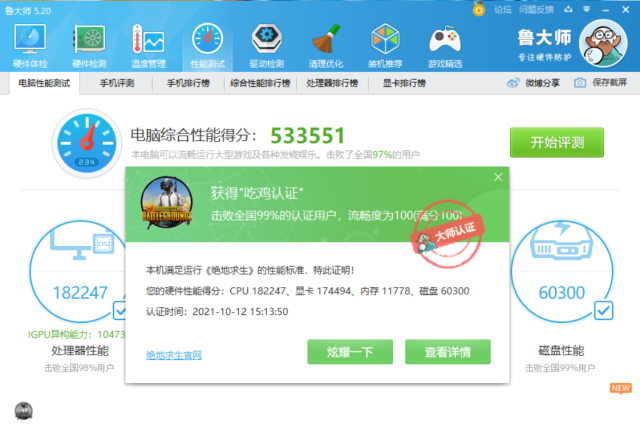Click processor monitor icon above 182247
Viewport: 640px width, 428px height.
(82, 244)
